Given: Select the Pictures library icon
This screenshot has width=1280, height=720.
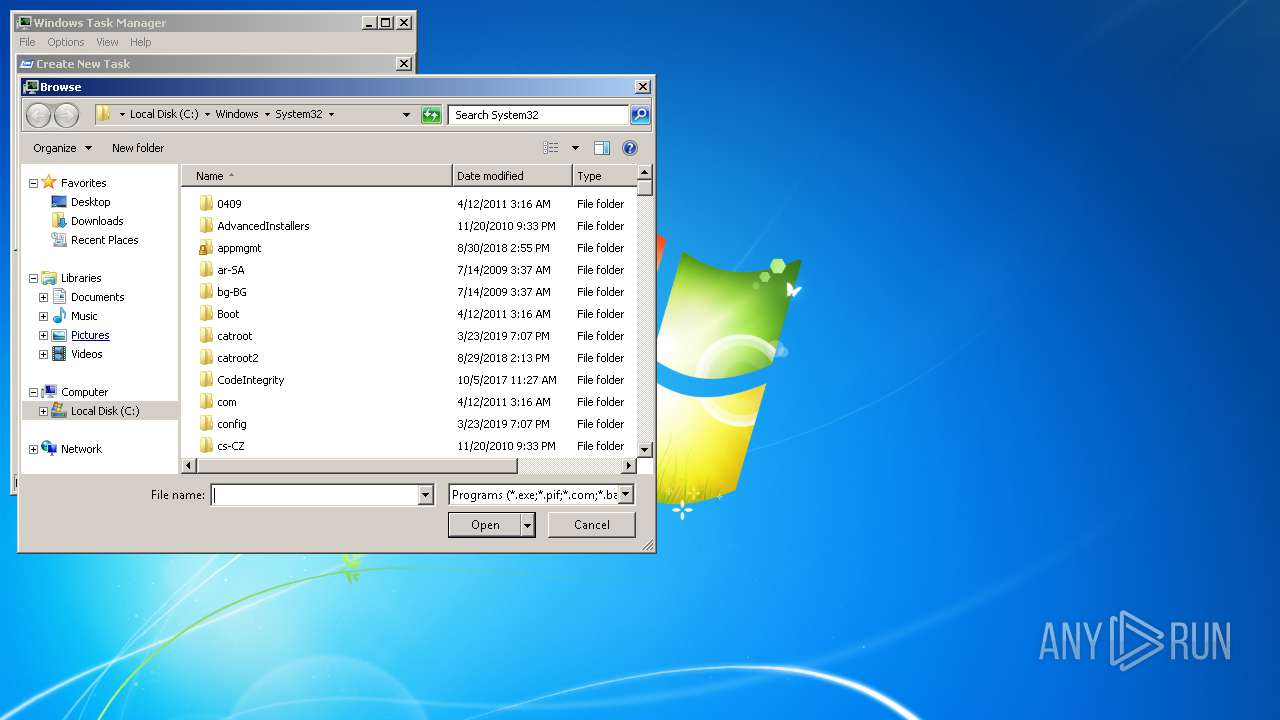Looking at the screenshot, I should click(x=59, y=335).
